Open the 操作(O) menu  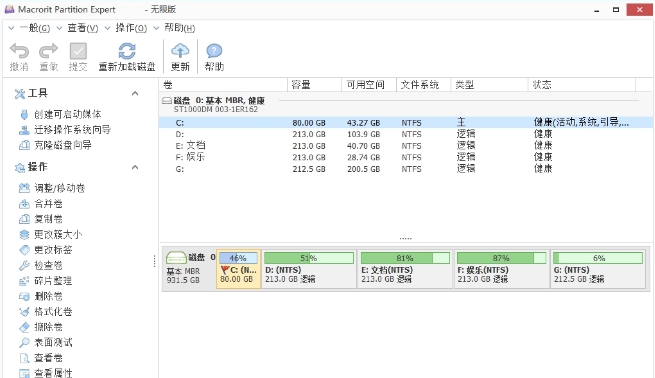point(131,28)
